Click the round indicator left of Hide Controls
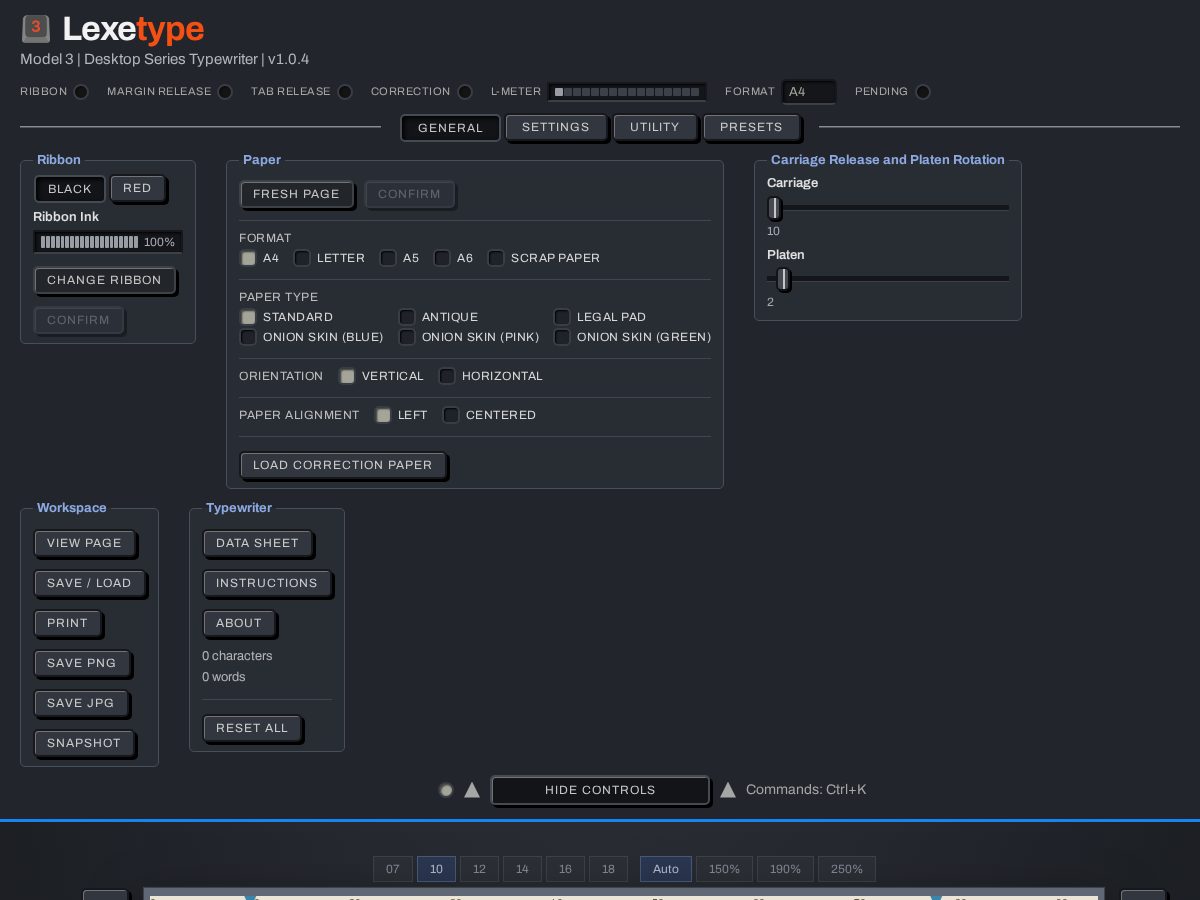This screenshot has height=900, width=1200. tap(446, 790)
